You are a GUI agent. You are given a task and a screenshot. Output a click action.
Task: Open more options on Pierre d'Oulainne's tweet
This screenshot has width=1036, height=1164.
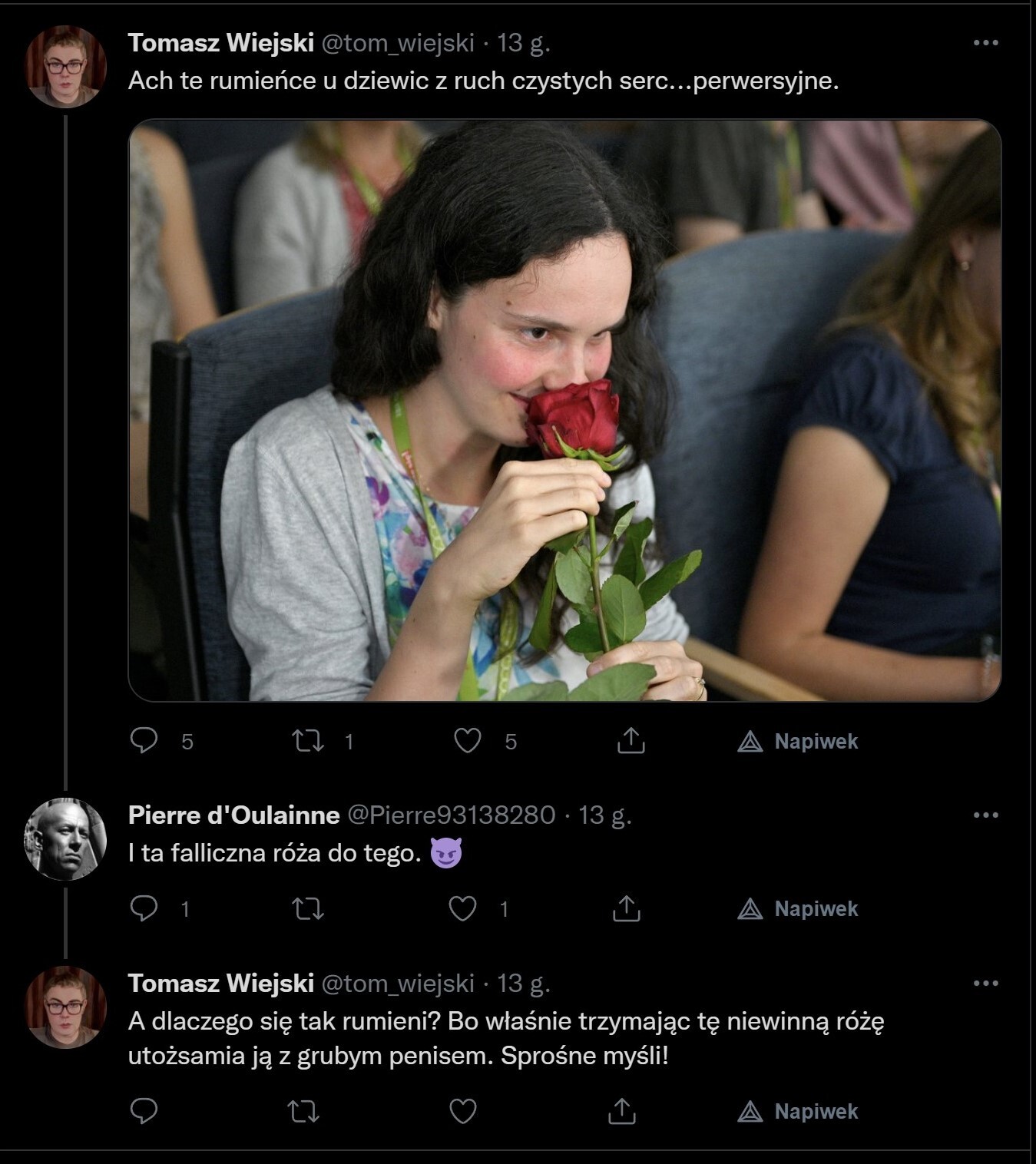pyautogui.click(x=985, y=815)
